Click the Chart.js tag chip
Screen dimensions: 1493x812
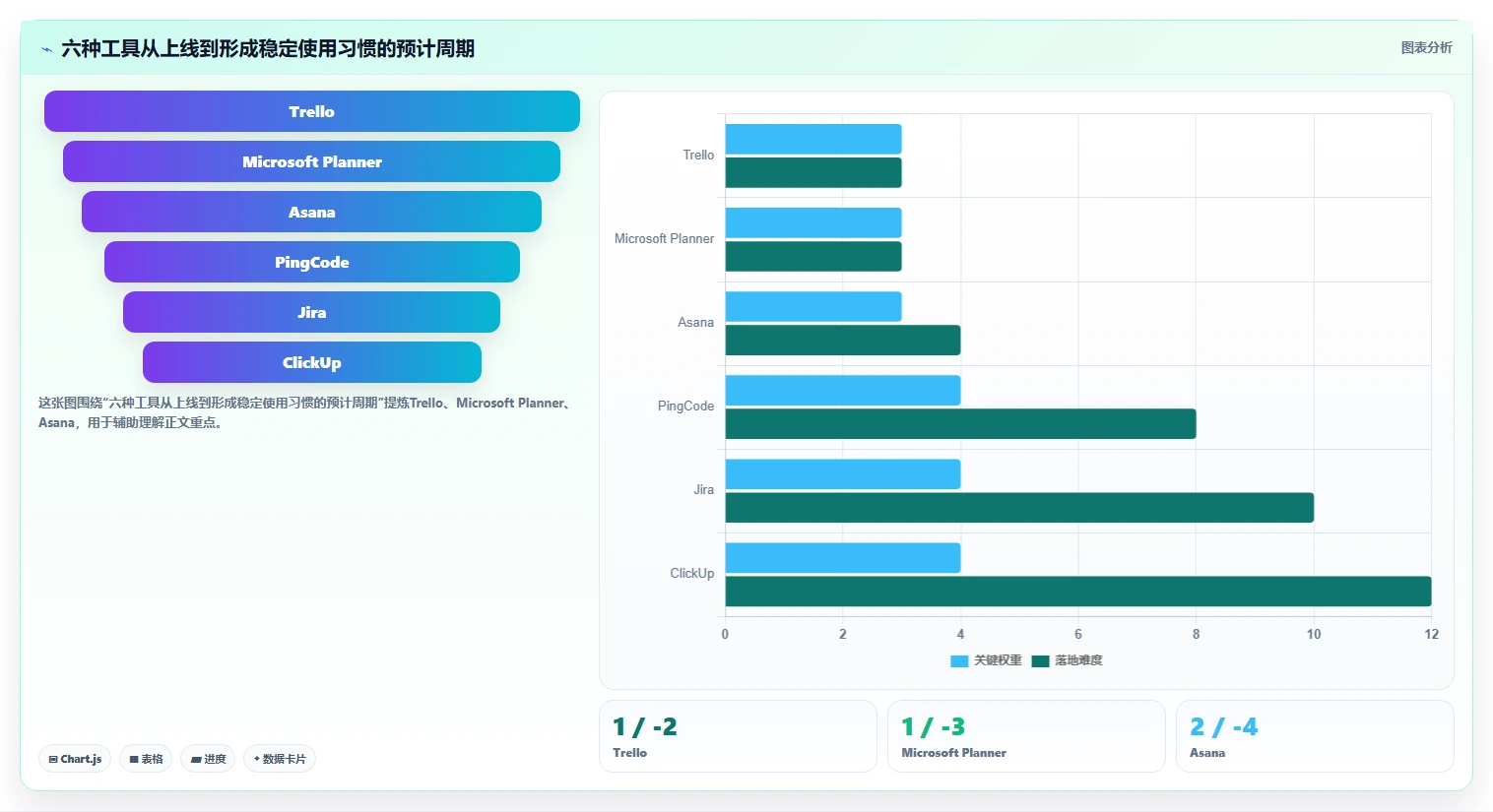tap(75, 759)
